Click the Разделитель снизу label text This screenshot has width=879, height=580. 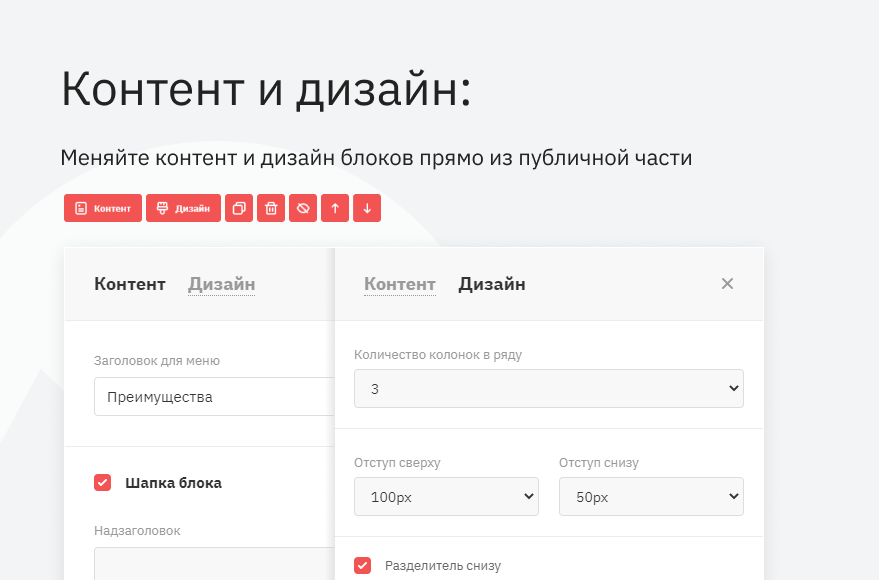click(x=443, y=566)
